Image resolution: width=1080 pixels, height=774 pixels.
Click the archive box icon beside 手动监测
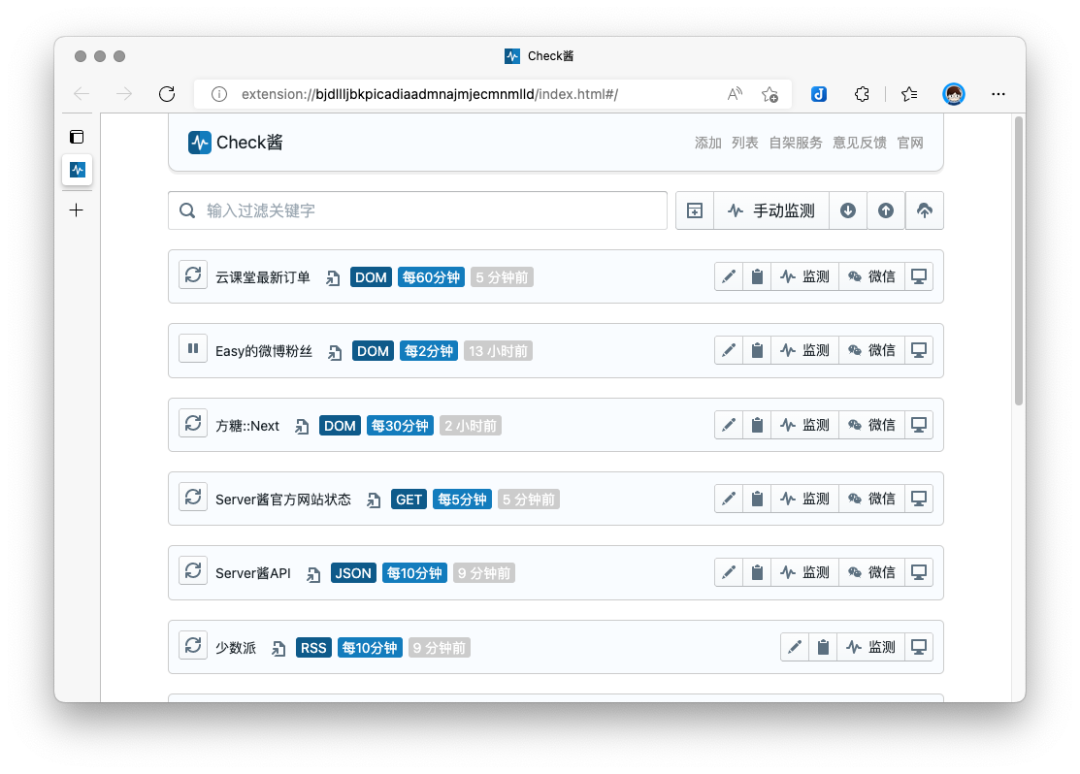(694, 210)
